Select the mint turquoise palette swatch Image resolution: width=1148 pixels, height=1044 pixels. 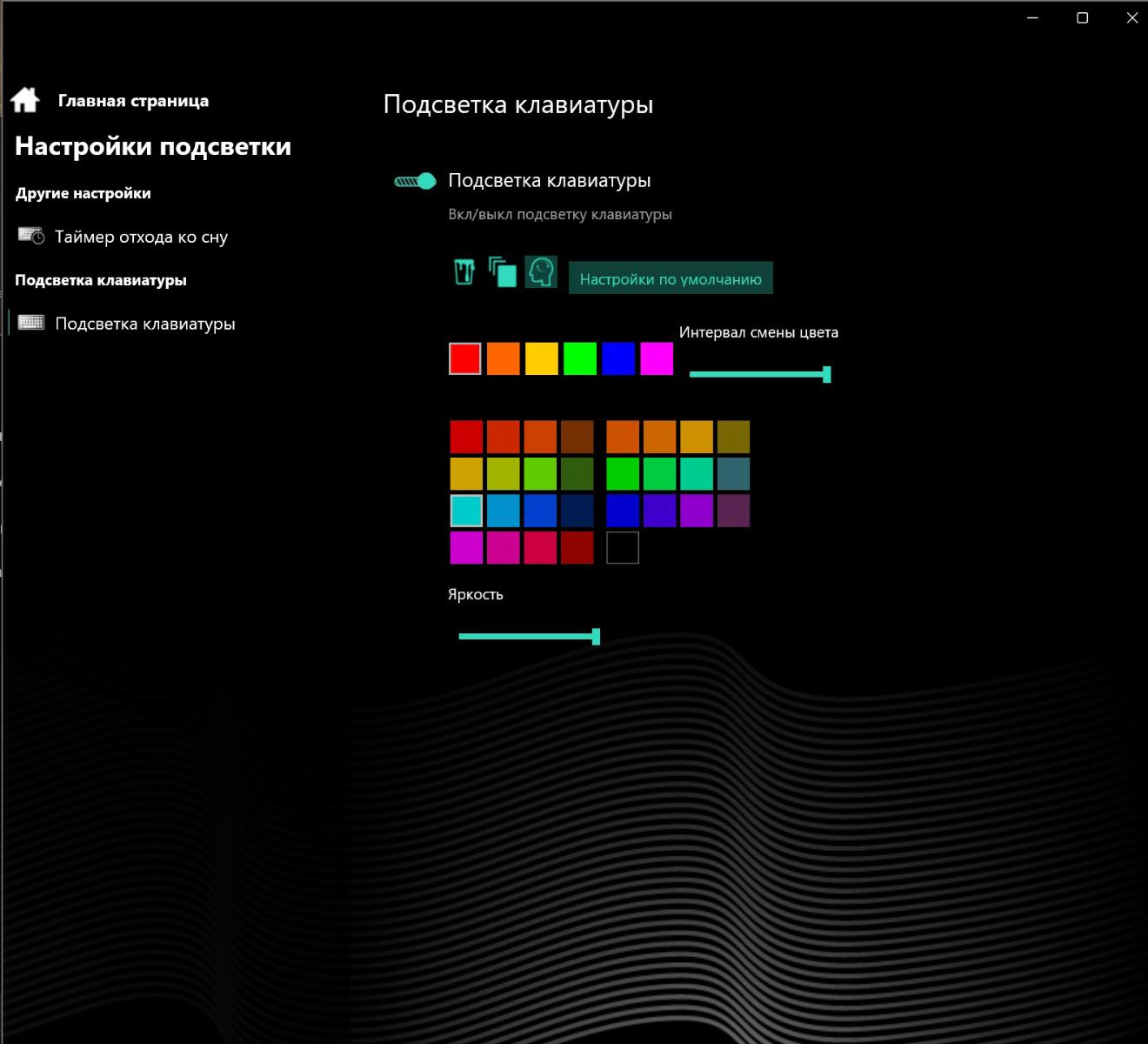point(697,474)
